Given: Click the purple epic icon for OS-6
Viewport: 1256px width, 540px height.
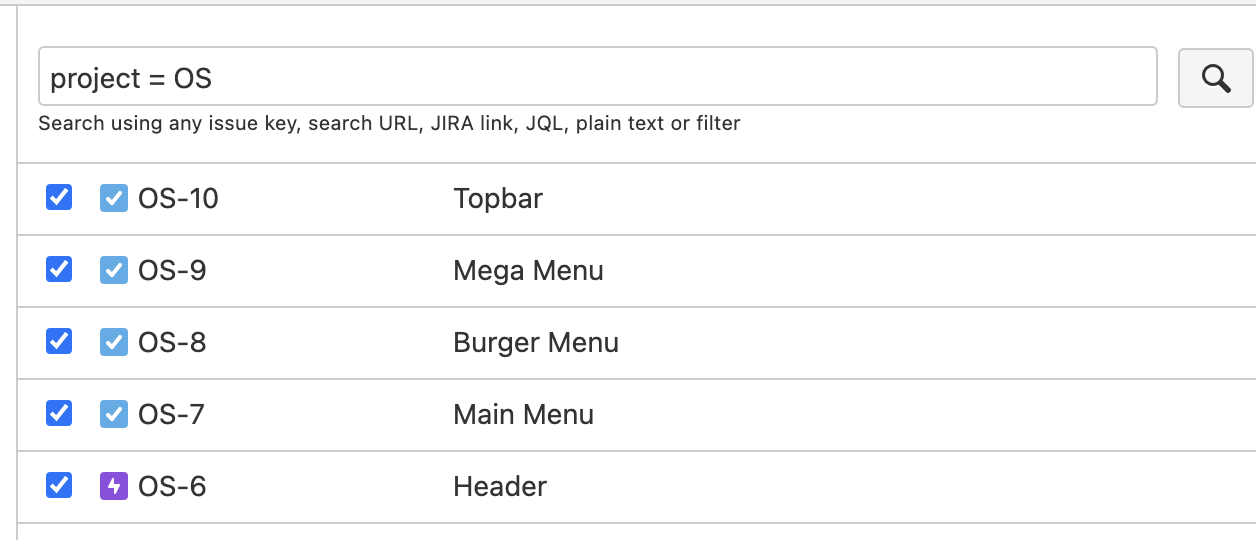Looking at the screenshot, I should 114,486.
